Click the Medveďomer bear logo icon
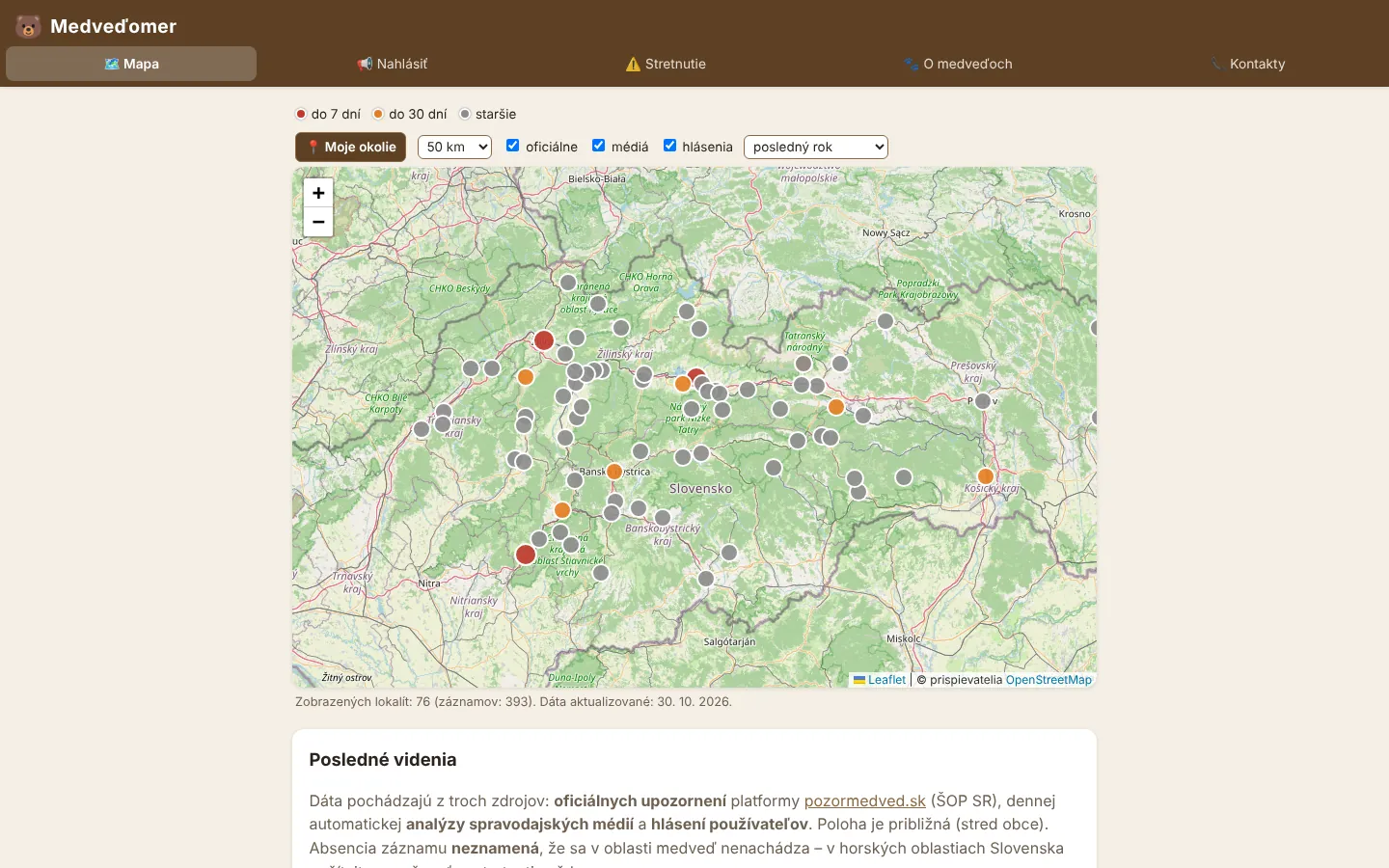1389x868 pixels. tap(28, 26)
